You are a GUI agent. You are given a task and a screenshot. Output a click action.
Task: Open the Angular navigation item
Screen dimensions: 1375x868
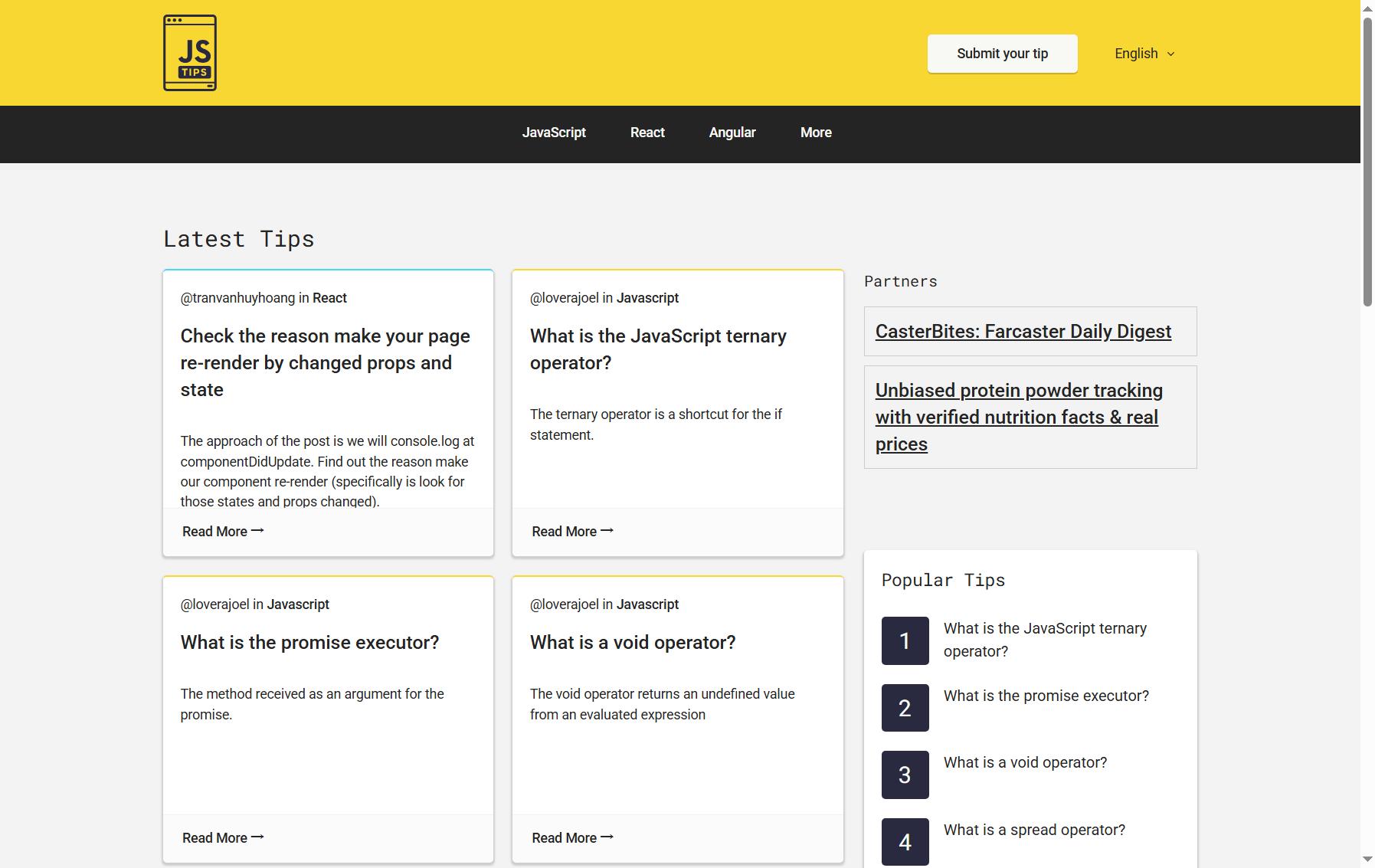tap(732, 133)
